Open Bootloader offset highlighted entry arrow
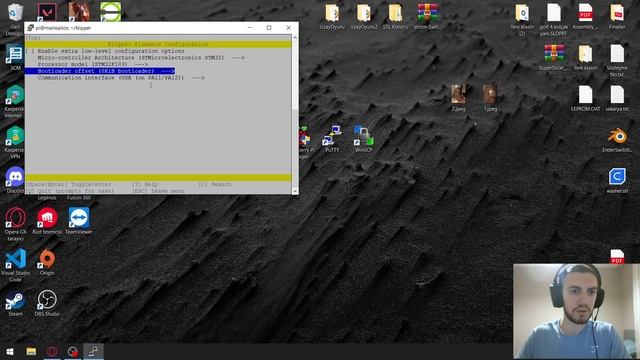Screen dimensions: 640x360 (x=168, y=71)
